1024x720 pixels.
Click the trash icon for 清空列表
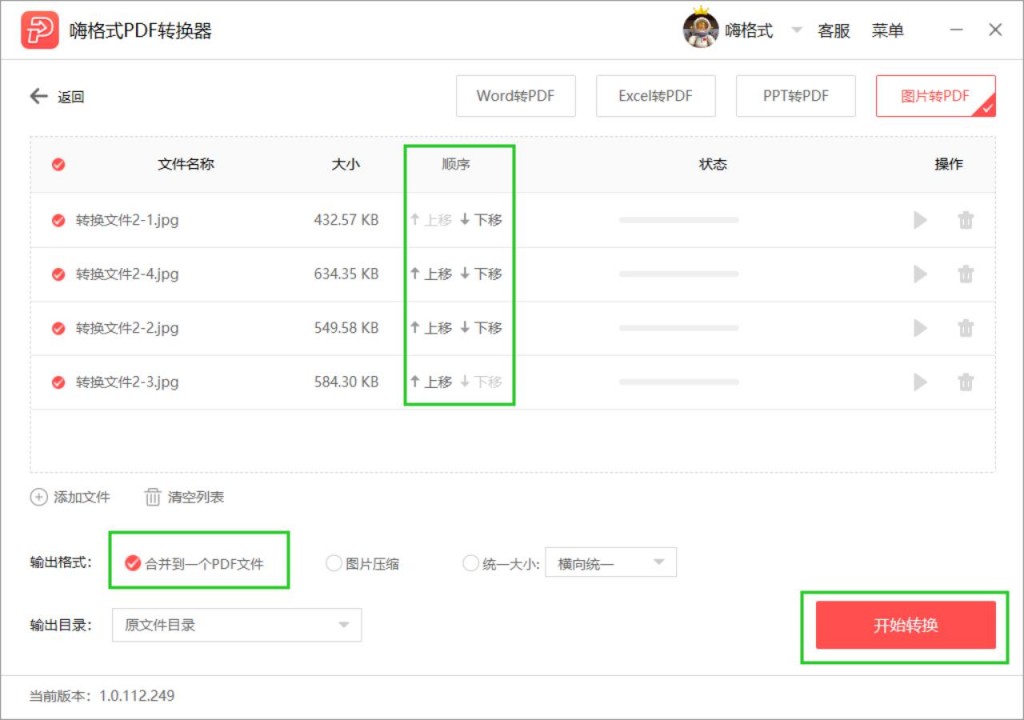pos(152,497)
